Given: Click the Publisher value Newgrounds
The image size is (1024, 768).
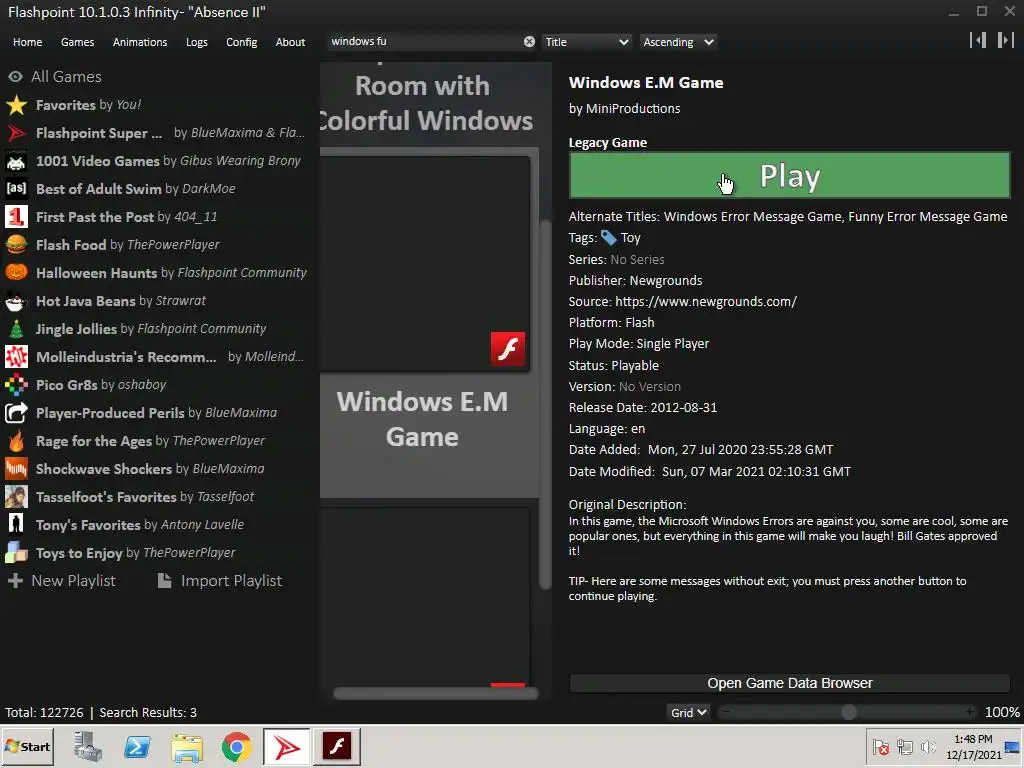Looking at the screenshot, I should pos(665,281).
